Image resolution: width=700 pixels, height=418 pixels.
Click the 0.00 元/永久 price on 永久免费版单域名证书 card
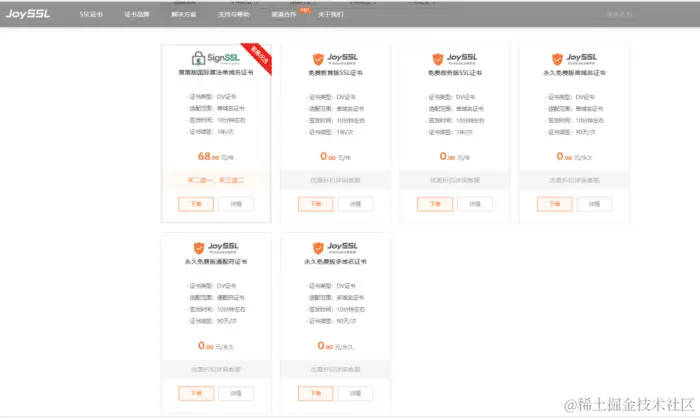pyautogui.click(x=574, y=156)
